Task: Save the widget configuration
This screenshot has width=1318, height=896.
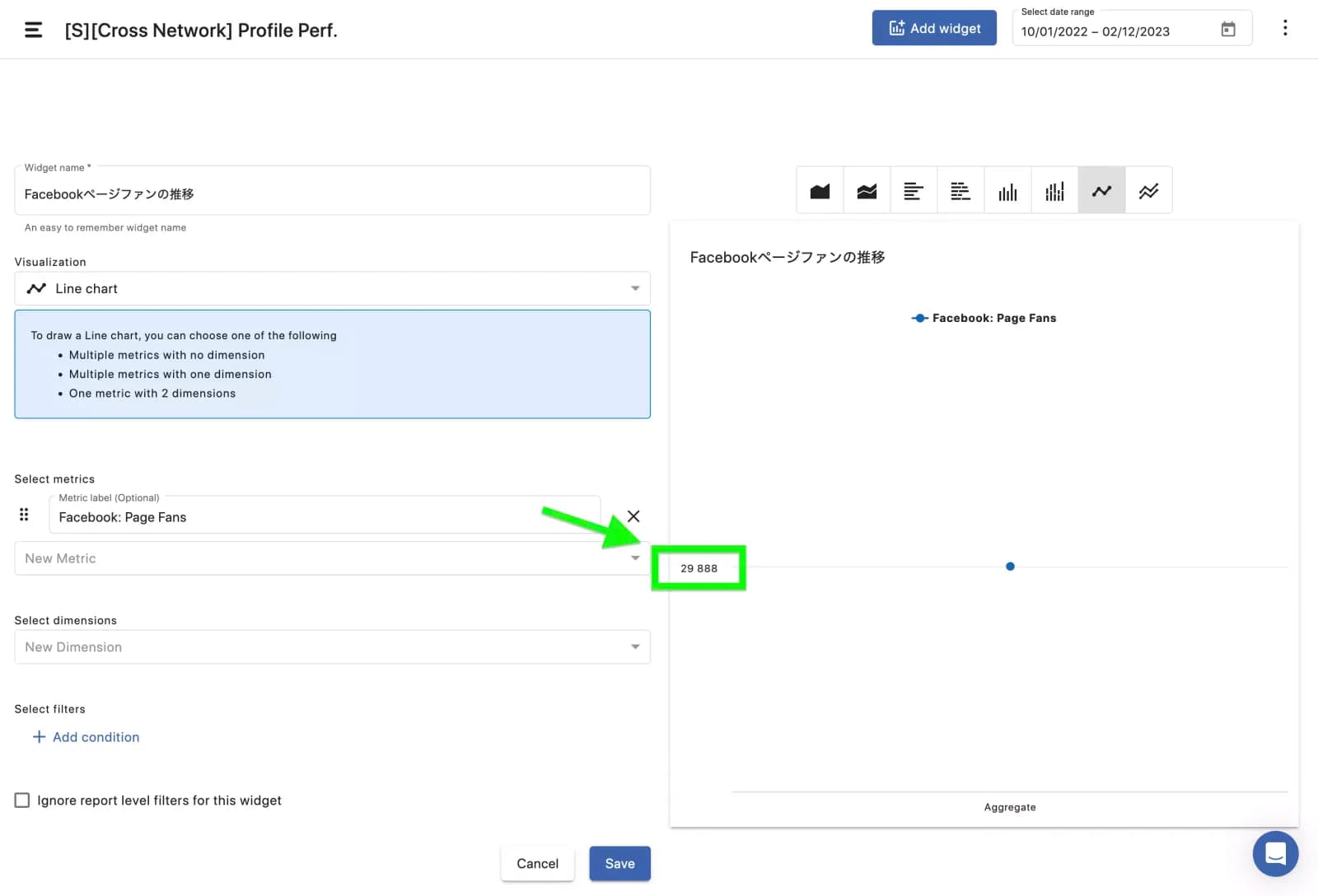Action: (x=619, y=864)
